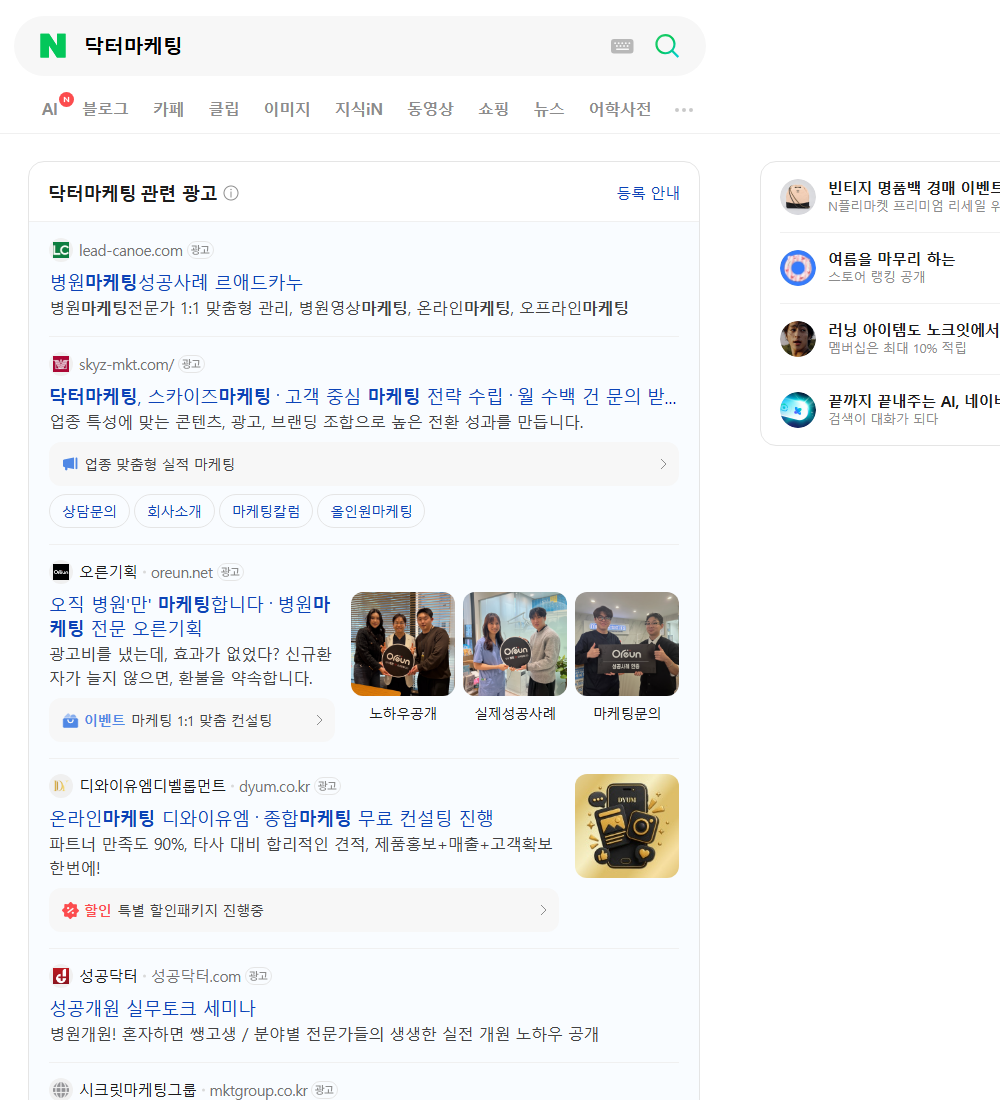Click the 상담문의 pill button
Image resolution: width=1000 pixels, height=1100 pixels.
(x=89, y=511)
